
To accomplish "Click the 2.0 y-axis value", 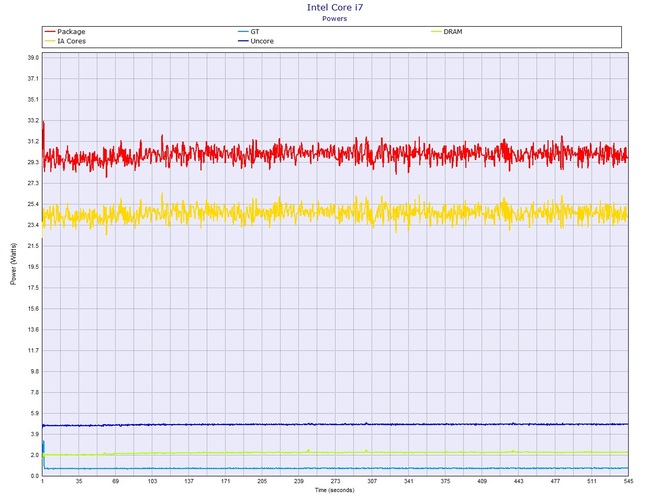I will pyautogui.click(x=35, y=455).
